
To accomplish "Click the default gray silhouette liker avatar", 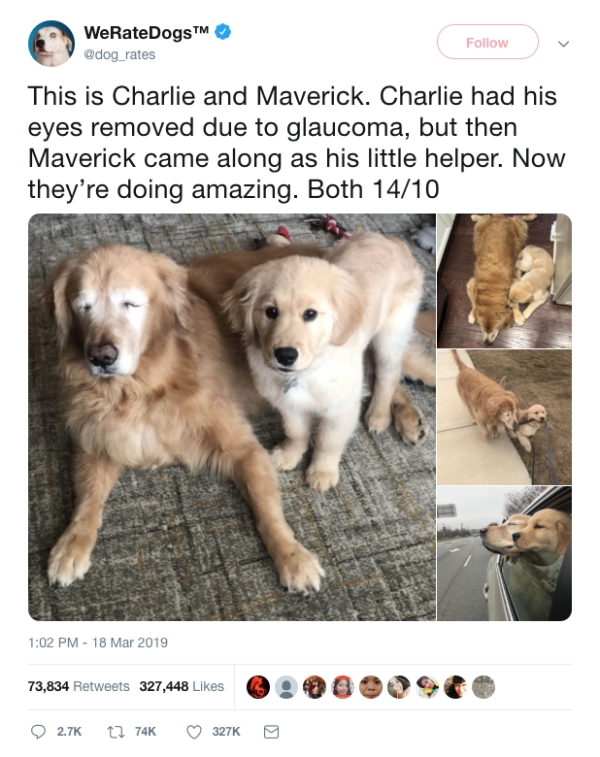I will pyautogui.click(x=286, y=687).
